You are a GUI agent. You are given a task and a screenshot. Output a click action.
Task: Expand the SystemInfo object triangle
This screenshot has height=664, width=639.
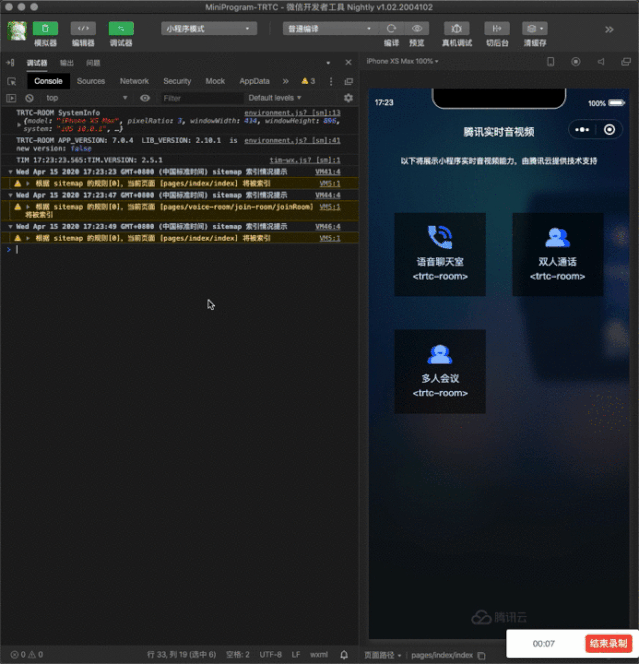coord(19,125)
